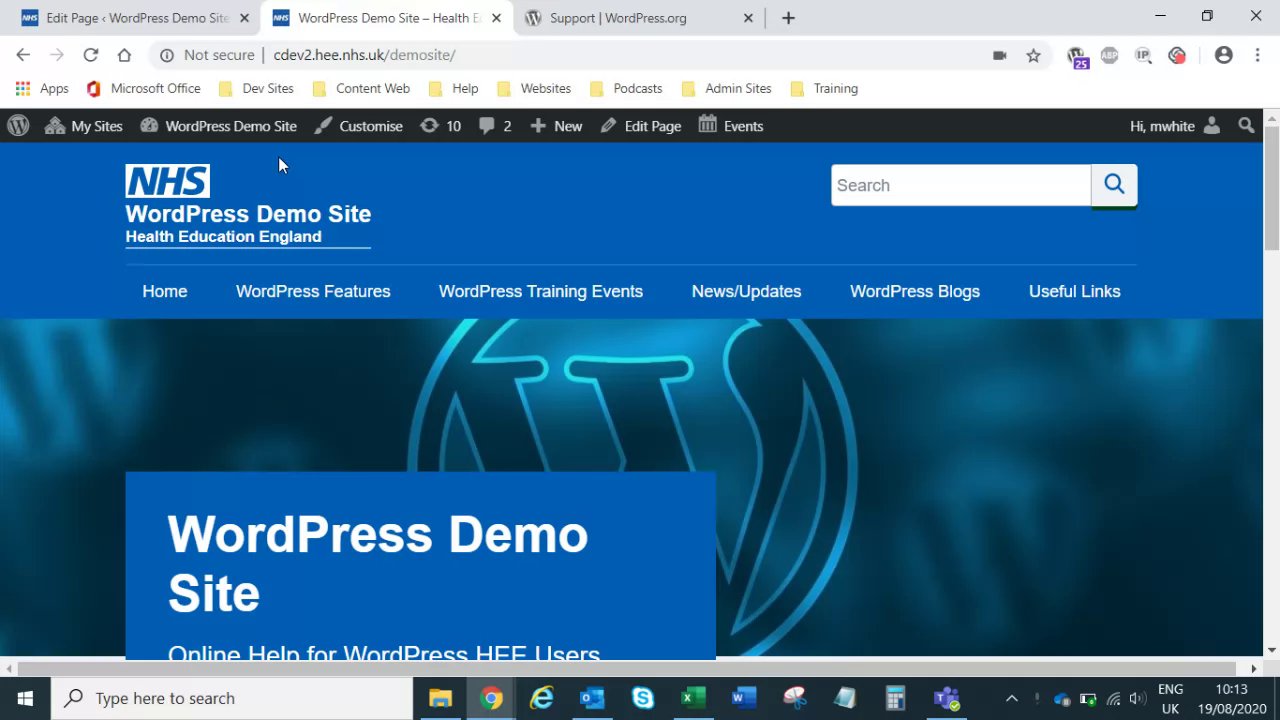The width and height of the screenshot is (1280, 720).
Task: Click the admin bar search magnifier
Action: click(x=1246, y=126)
